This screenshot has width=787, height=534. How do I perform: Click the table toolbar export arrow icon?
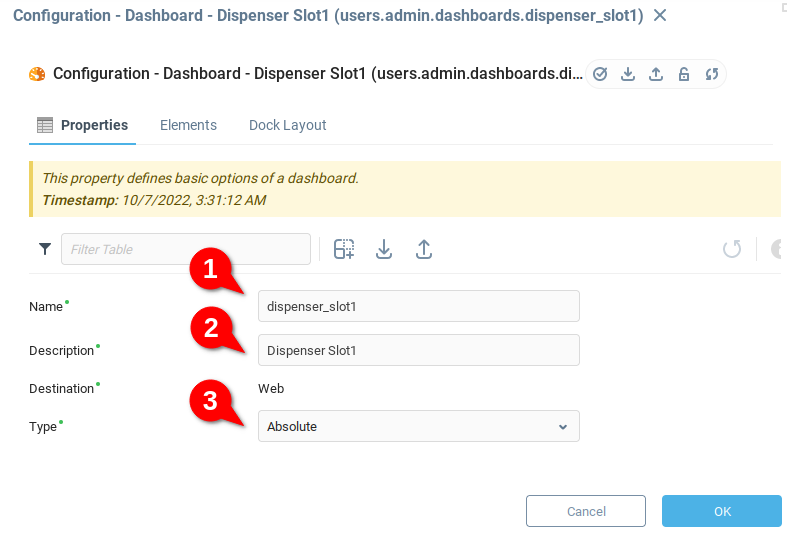tap(424, 249)
